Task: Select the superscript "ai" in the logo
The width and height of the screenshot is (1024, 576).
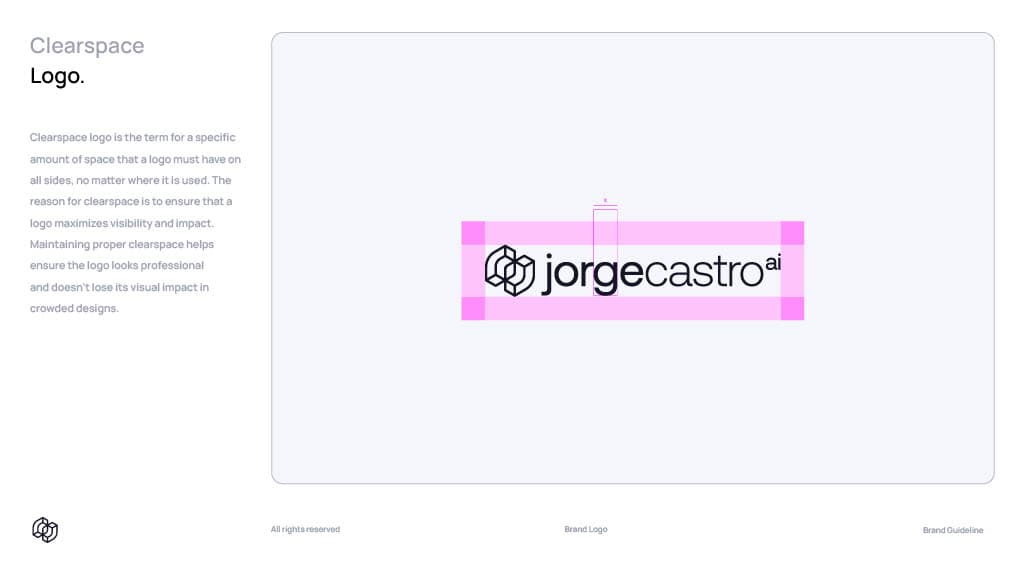Action: [x=772, y=263]
